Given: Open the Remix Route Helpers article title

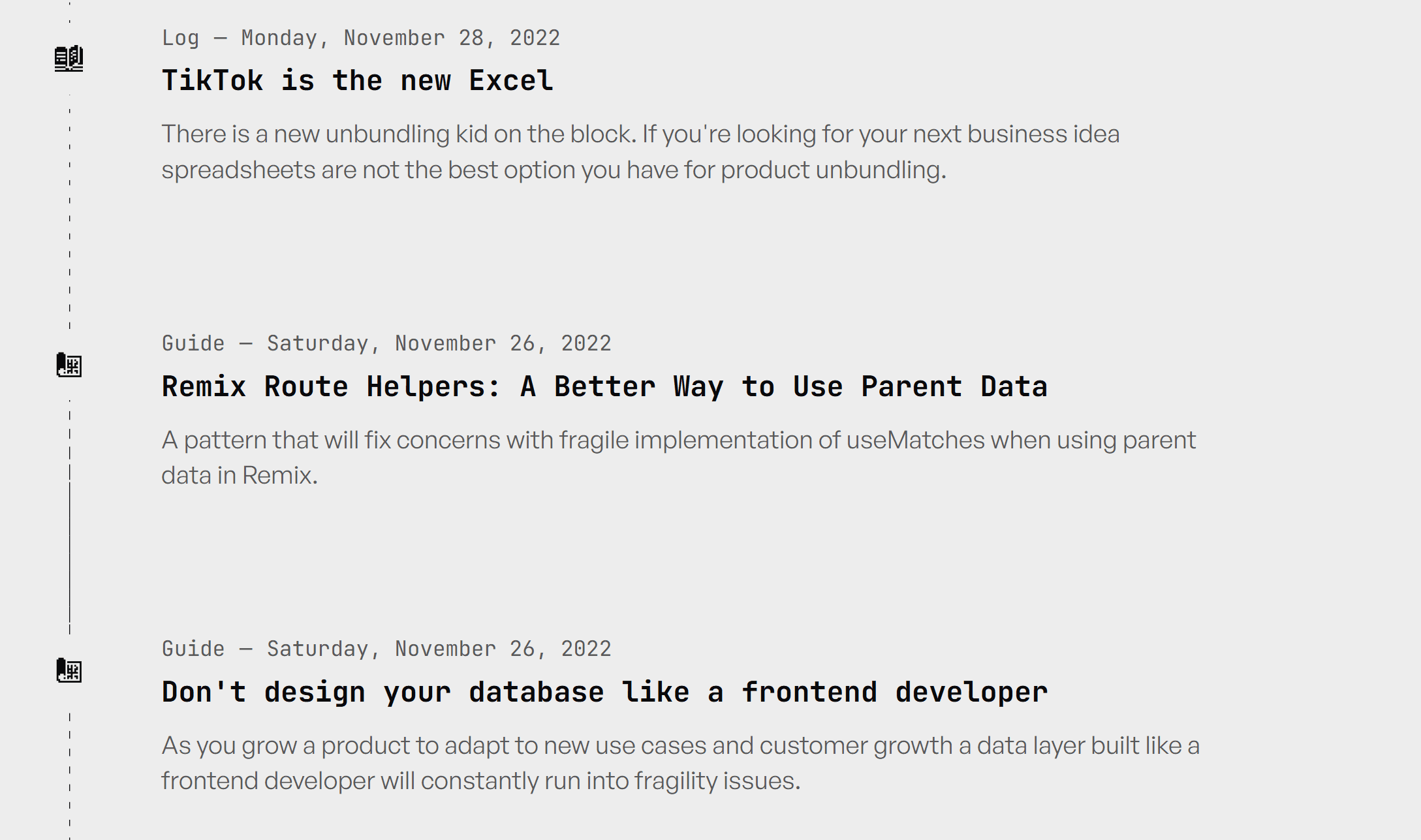Looking at the screenshot, I should pos(604,386).
